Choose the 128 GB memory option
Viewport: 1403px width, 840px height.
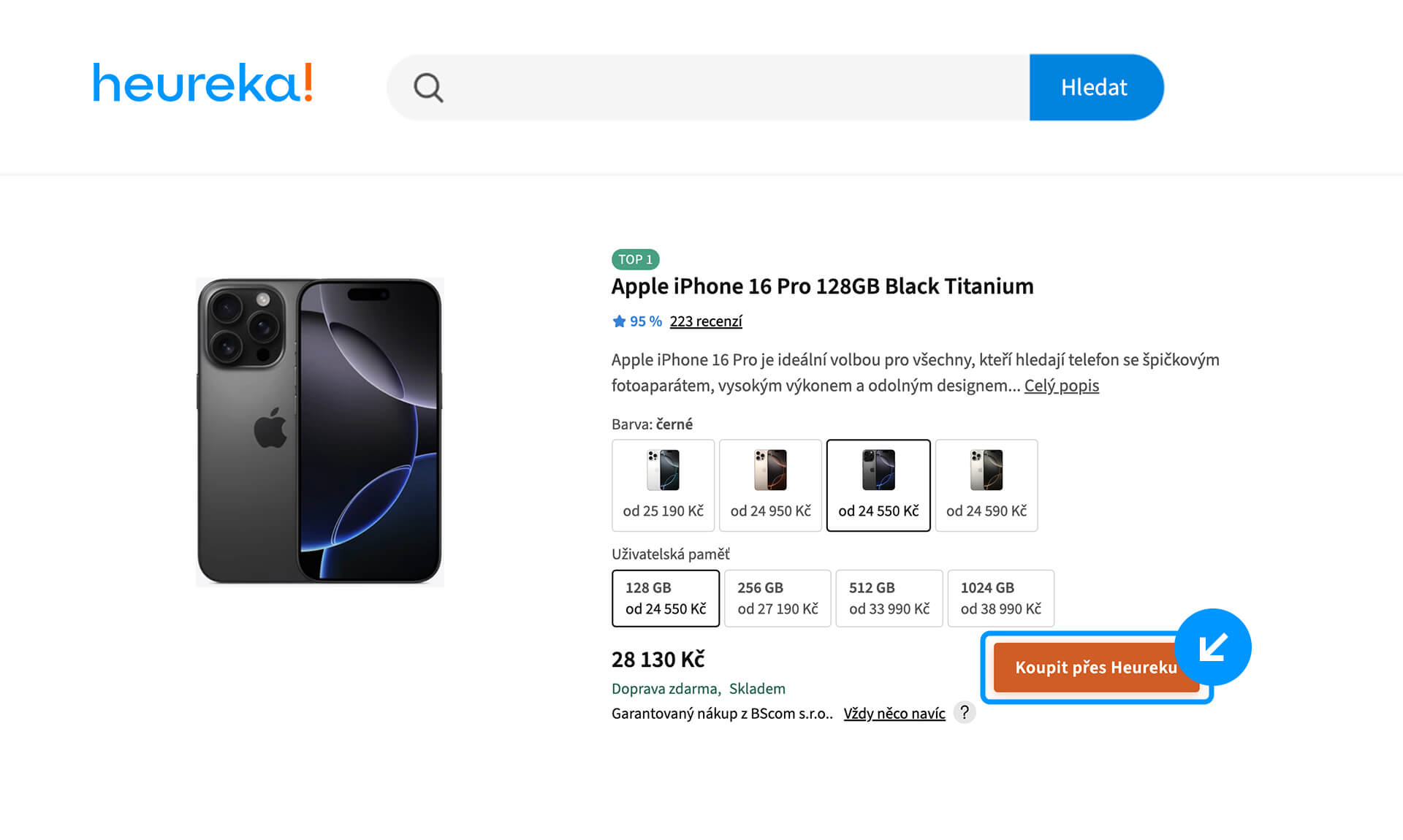pos(665,598)
